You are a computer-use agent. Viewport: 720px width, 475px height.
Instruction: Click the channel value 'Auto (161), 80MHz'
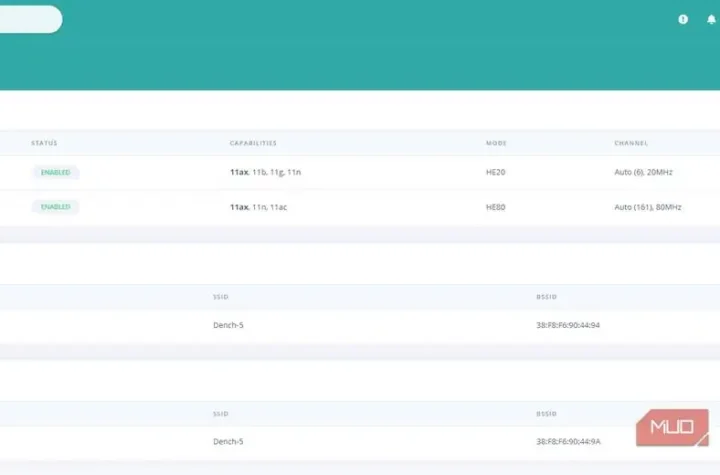pyautogui.click(x=647, y=207)
